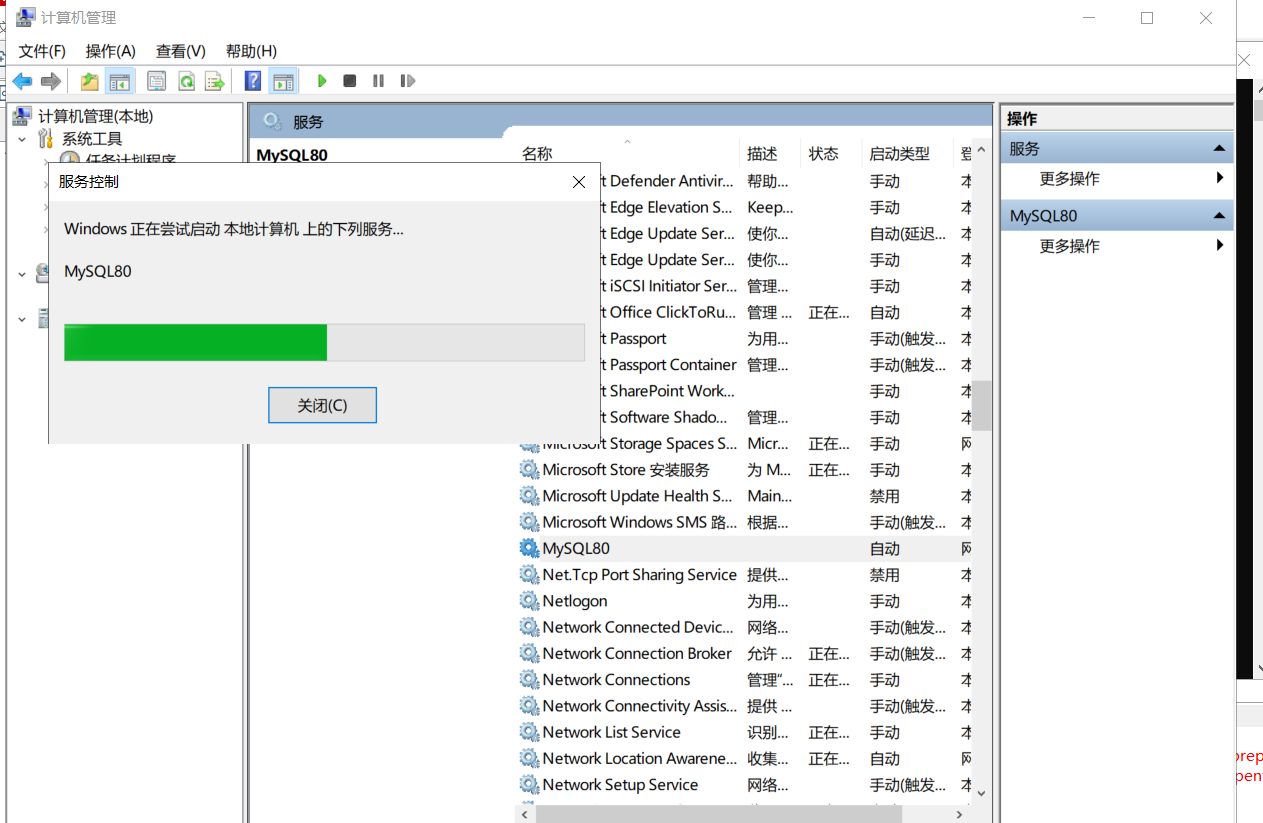Click the Network Connection Broker gear icon

coord(529,653)
